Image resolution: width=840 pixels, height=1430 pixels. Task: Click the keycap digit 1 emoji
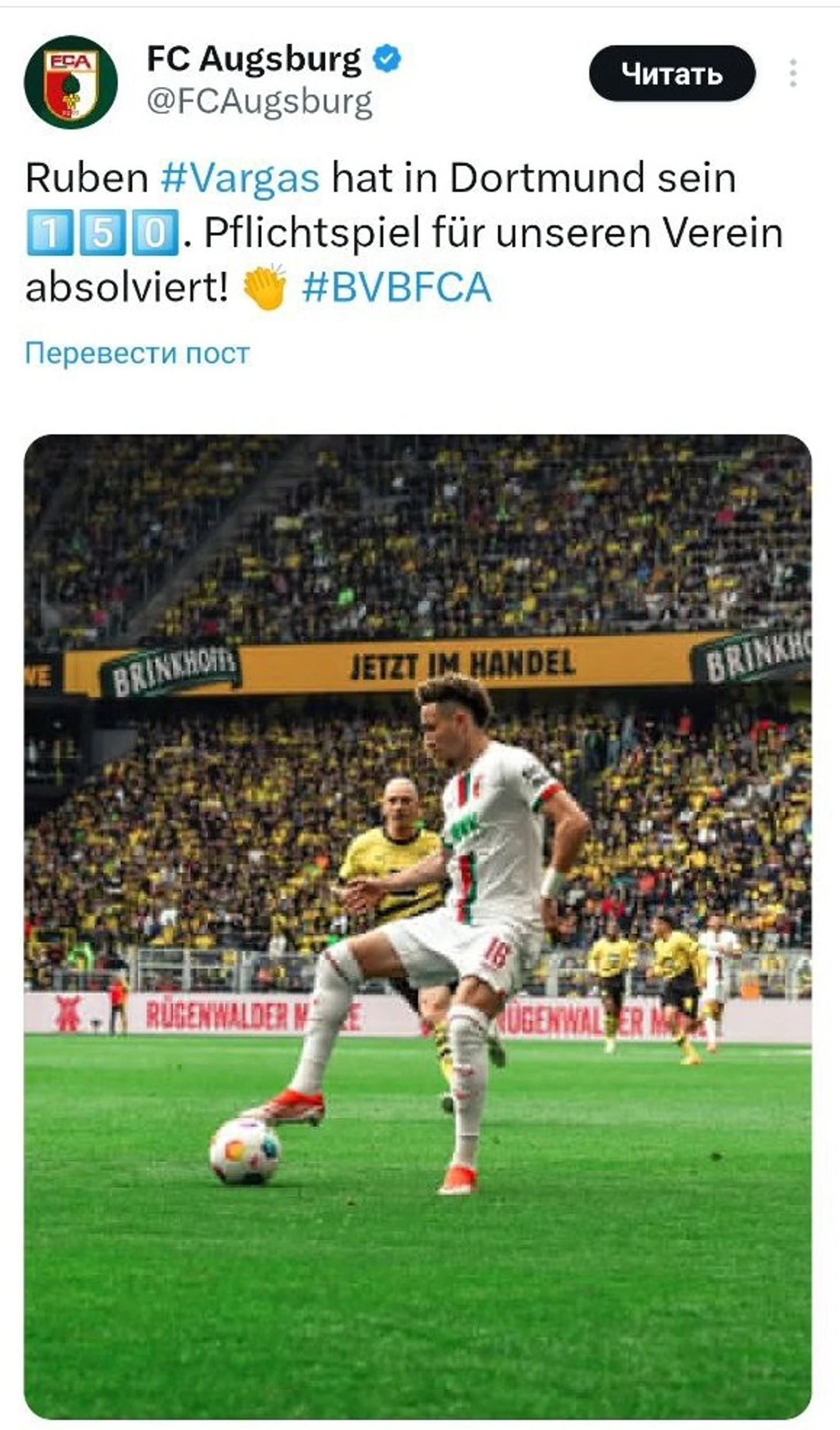50,233
